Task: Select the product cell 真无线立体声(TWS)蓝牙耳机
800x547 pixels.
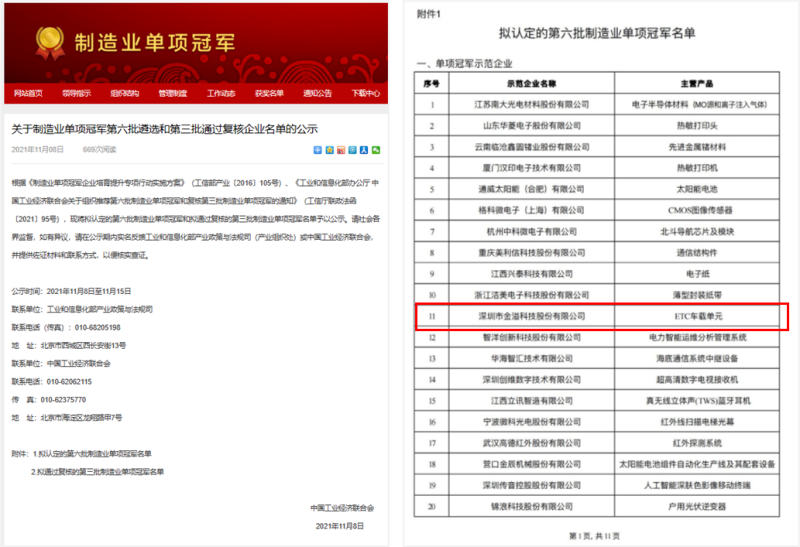Action: pos(698,401)
